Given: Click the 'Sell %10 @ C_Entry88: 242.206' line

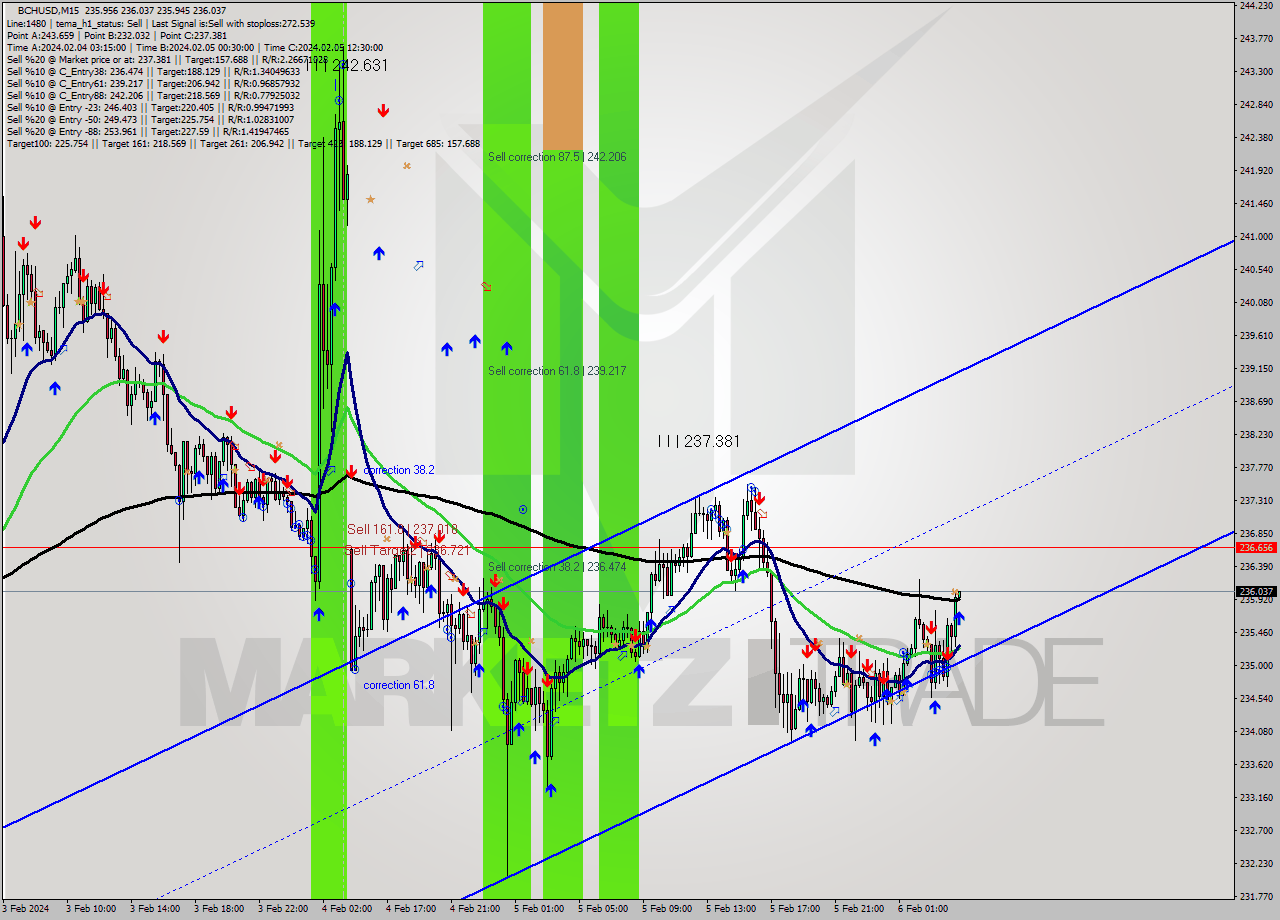Looking at the screenshot, I should coord(153,95).
